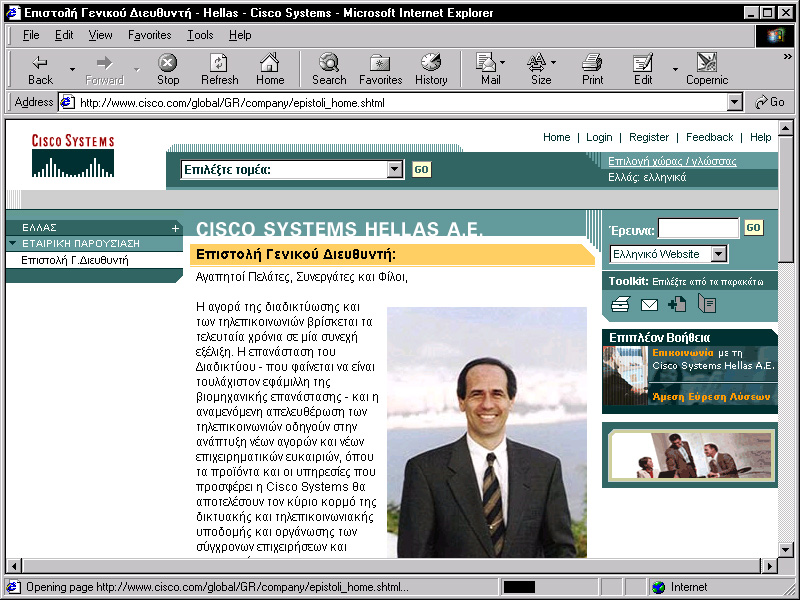Click the General Manager photo

487,432
